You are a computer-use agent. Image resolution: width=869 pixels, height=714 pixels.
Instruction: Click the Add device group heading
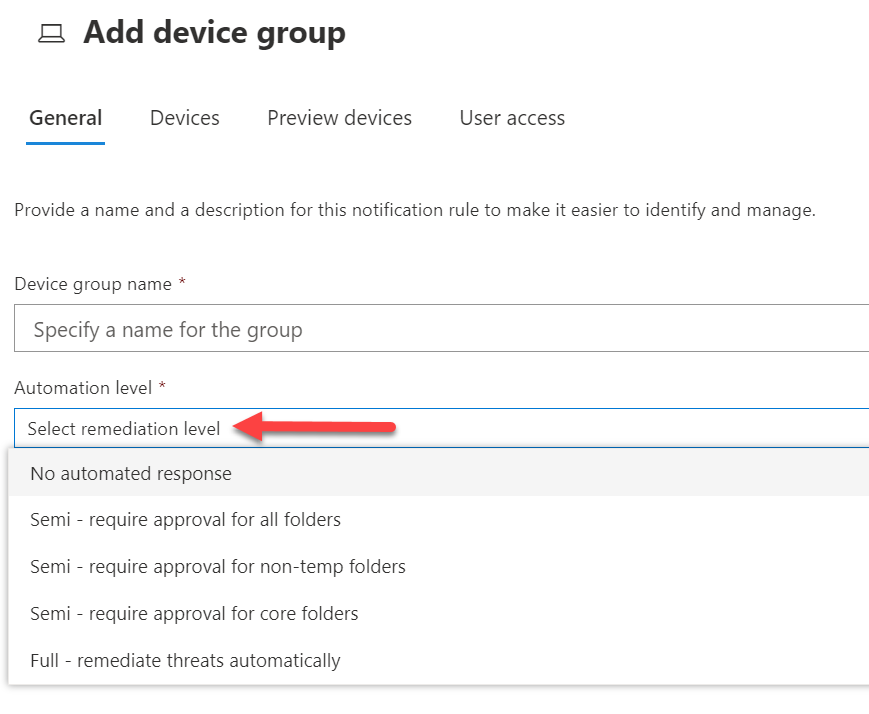pos(214,33)
